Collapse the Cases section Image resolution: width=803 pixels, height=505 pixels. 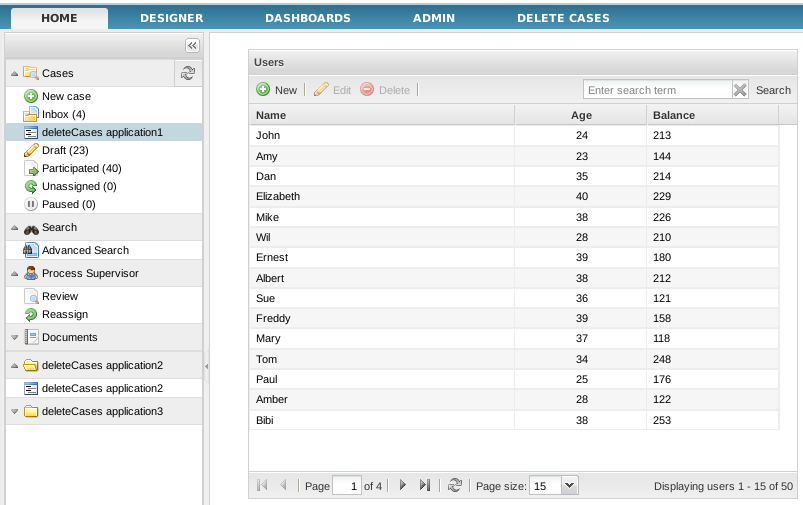click(x=14, y=73)
